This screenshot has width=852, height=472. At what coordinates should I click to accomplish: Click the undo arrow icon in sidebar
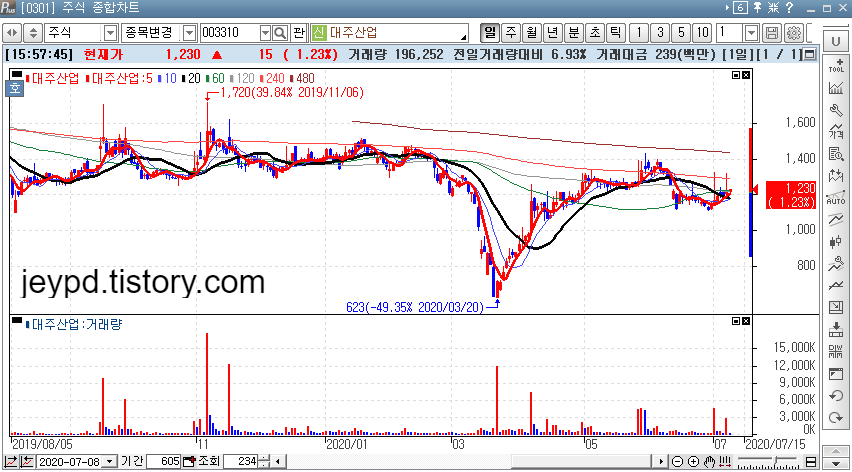click(x=836, y=395)
